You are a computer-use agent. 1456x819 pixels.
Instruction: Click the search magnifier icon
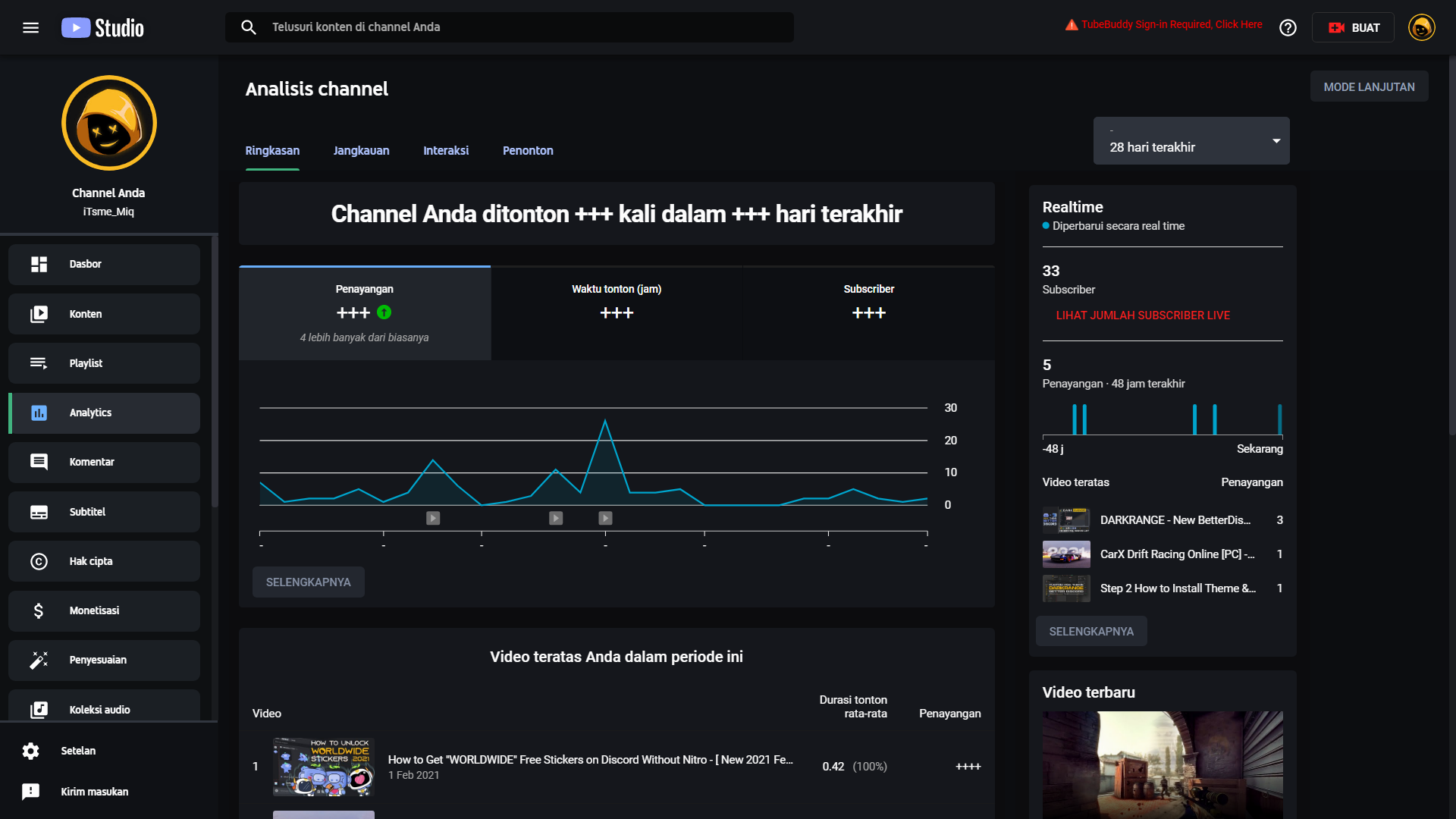pyautogui.click(x=249, y=27)
